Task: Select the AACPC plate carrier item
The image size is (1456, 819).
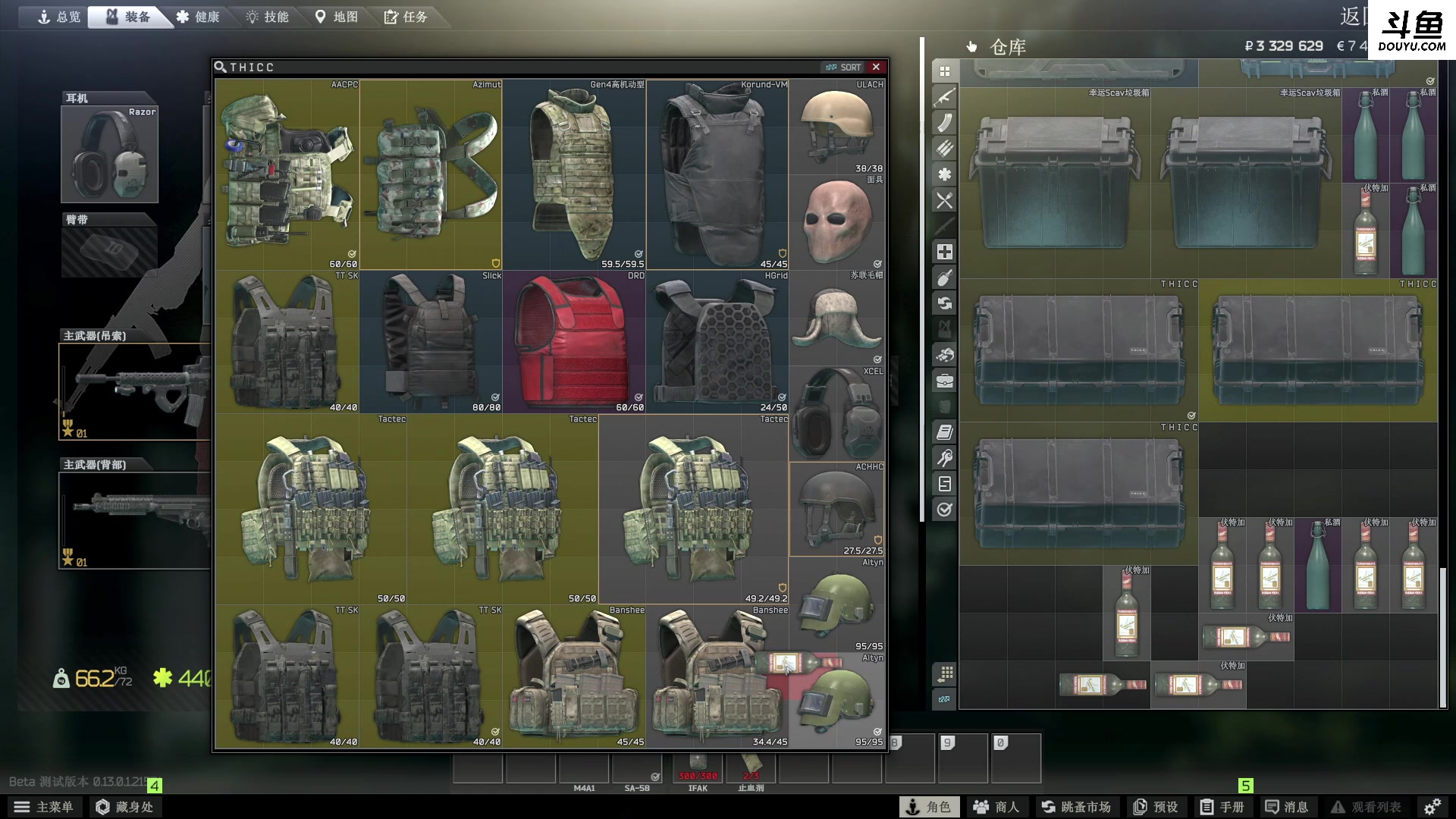Action: (x=287, y=174)
